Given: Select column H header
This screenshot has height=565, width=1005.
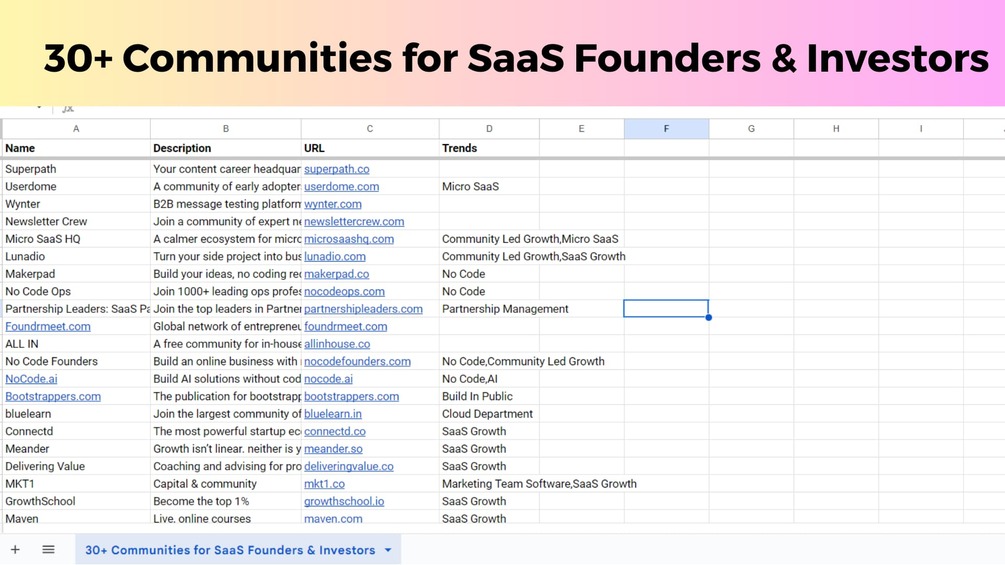Looking at the screenshot, I should click(836, 129).
